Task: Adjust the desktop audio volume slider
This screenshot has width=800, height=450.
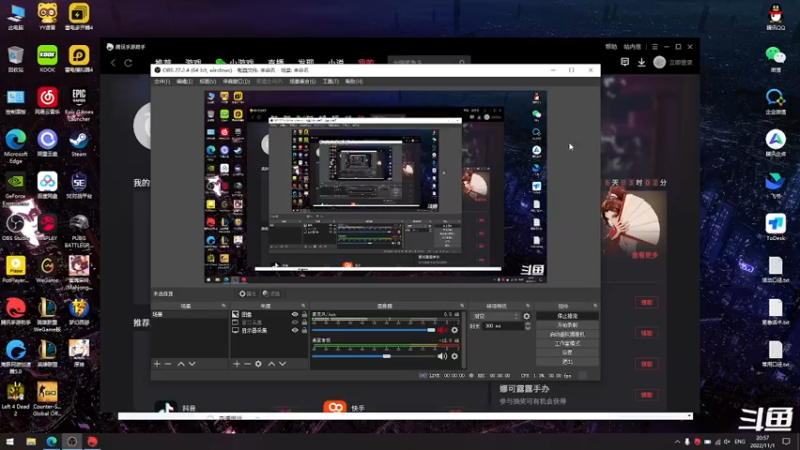Action: (373, 356)
